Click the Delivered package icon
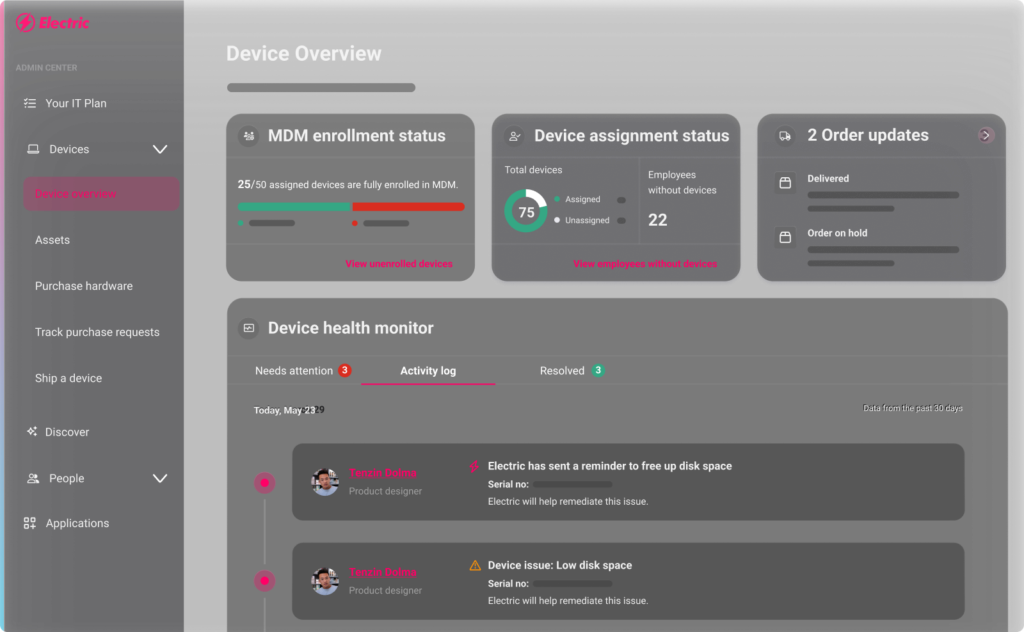1024x632 pixels. [786, 182]
